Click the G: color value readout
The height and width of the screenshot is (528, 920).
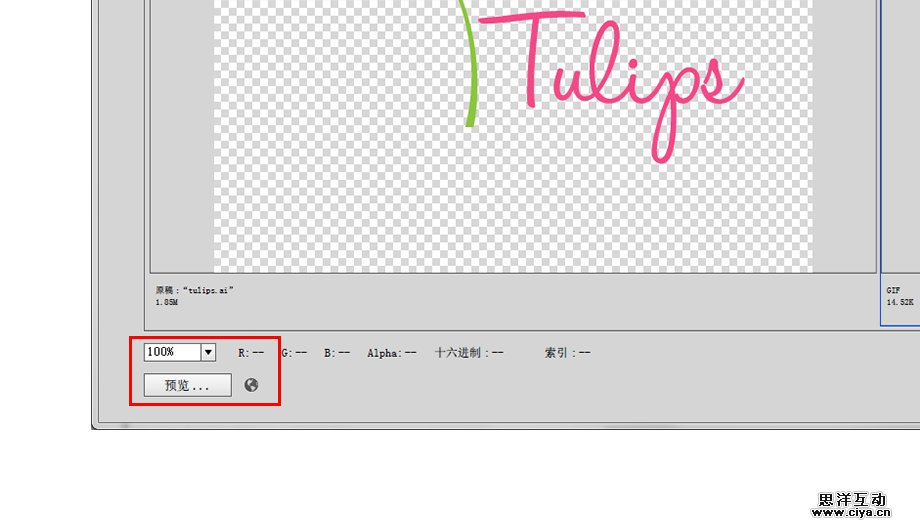click(294, 353)
